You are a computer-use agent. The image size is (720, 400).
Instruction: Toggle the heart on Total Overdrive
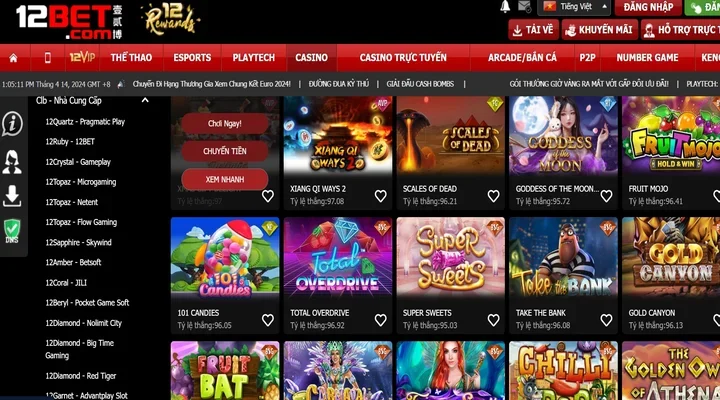[381, 320]
